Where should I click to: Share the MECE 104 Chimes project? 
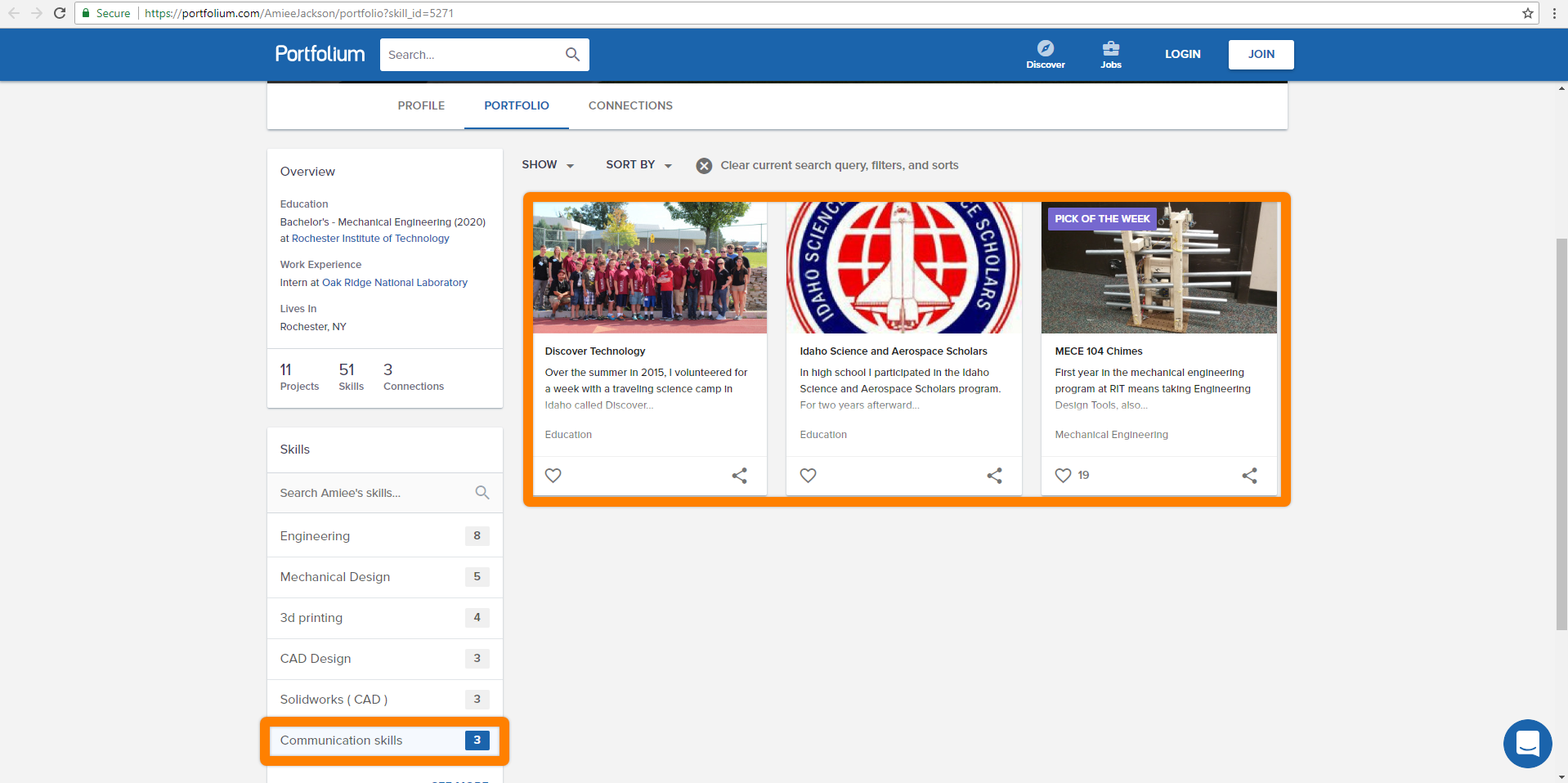pos(1250,476)
